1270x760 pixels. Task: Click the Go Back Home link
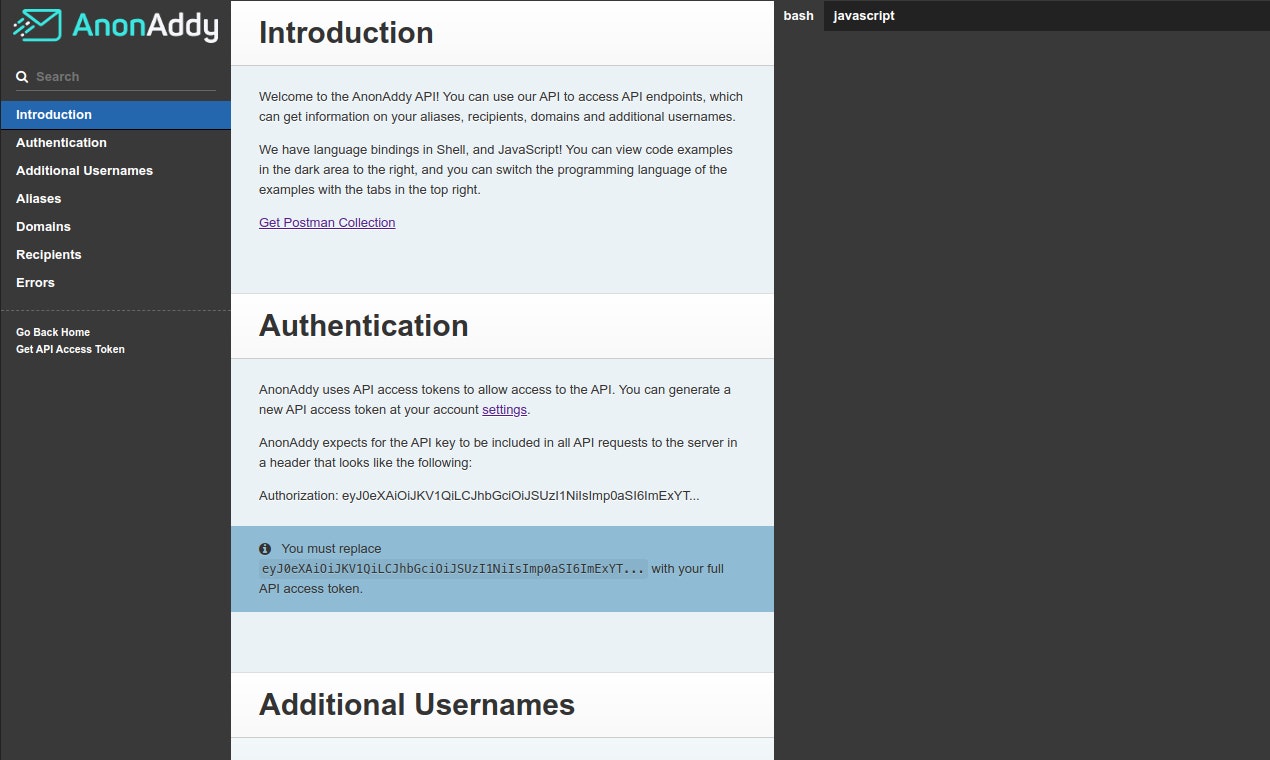pos(53,332)
